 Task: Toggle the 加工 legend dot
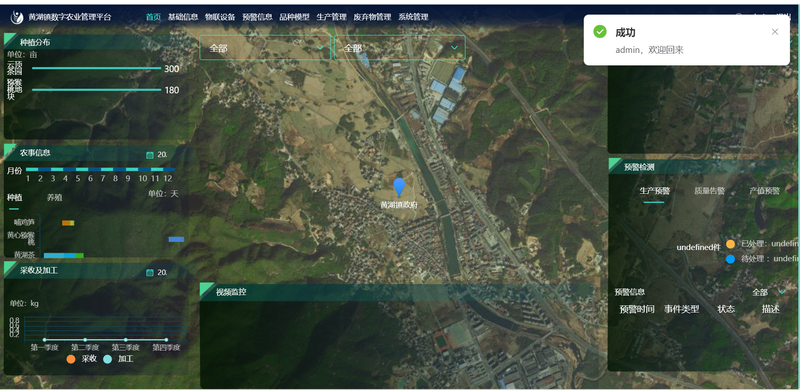107,359
